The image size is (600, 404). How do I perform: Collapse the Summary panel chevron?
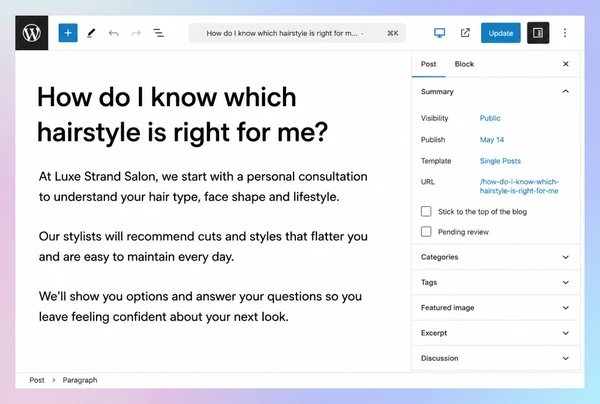pos(566,91)
